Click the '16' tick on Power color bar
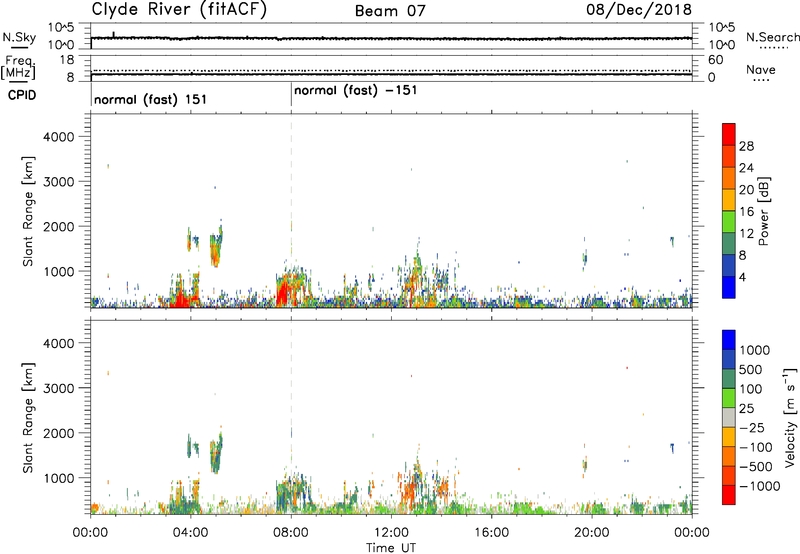 746,212
